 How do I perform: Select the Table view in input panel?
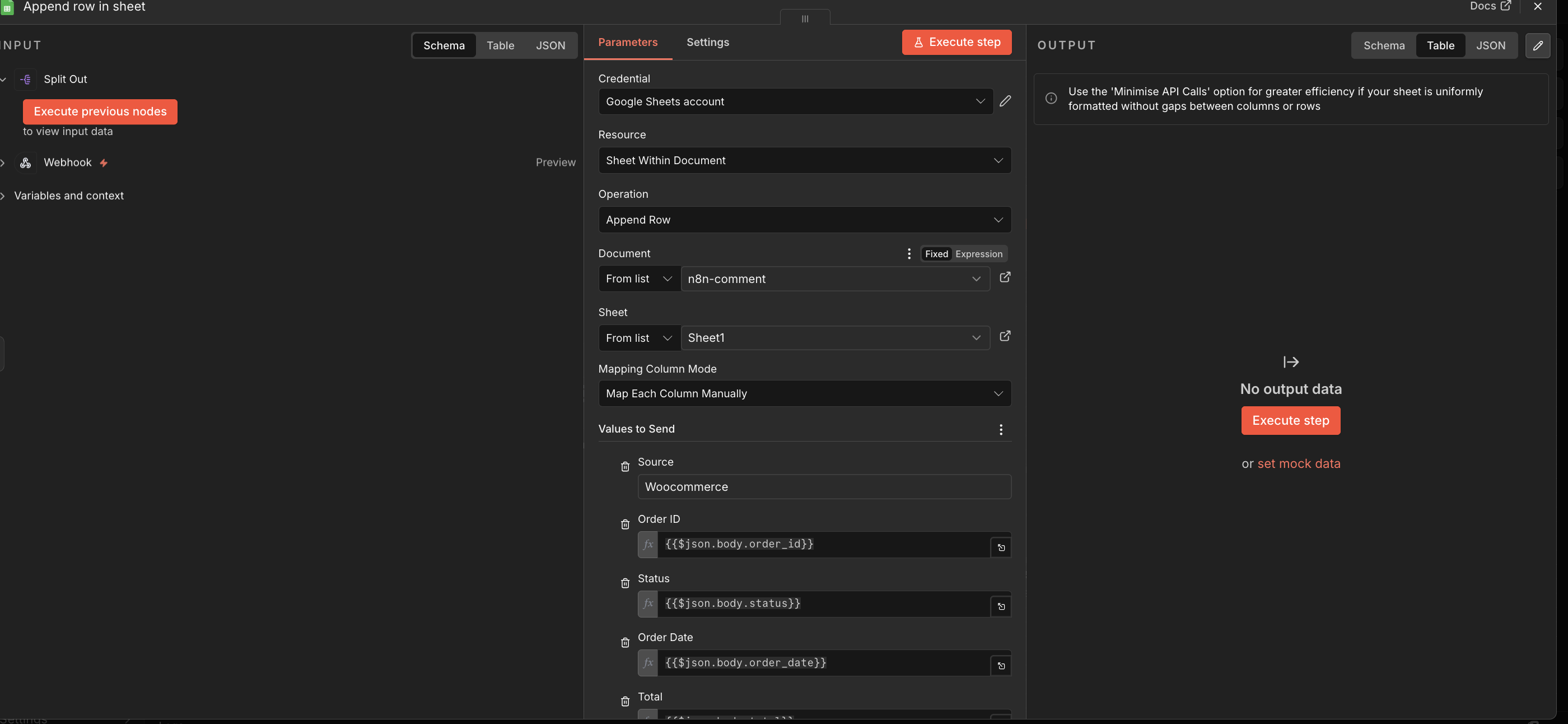click(x=500, y=45)
